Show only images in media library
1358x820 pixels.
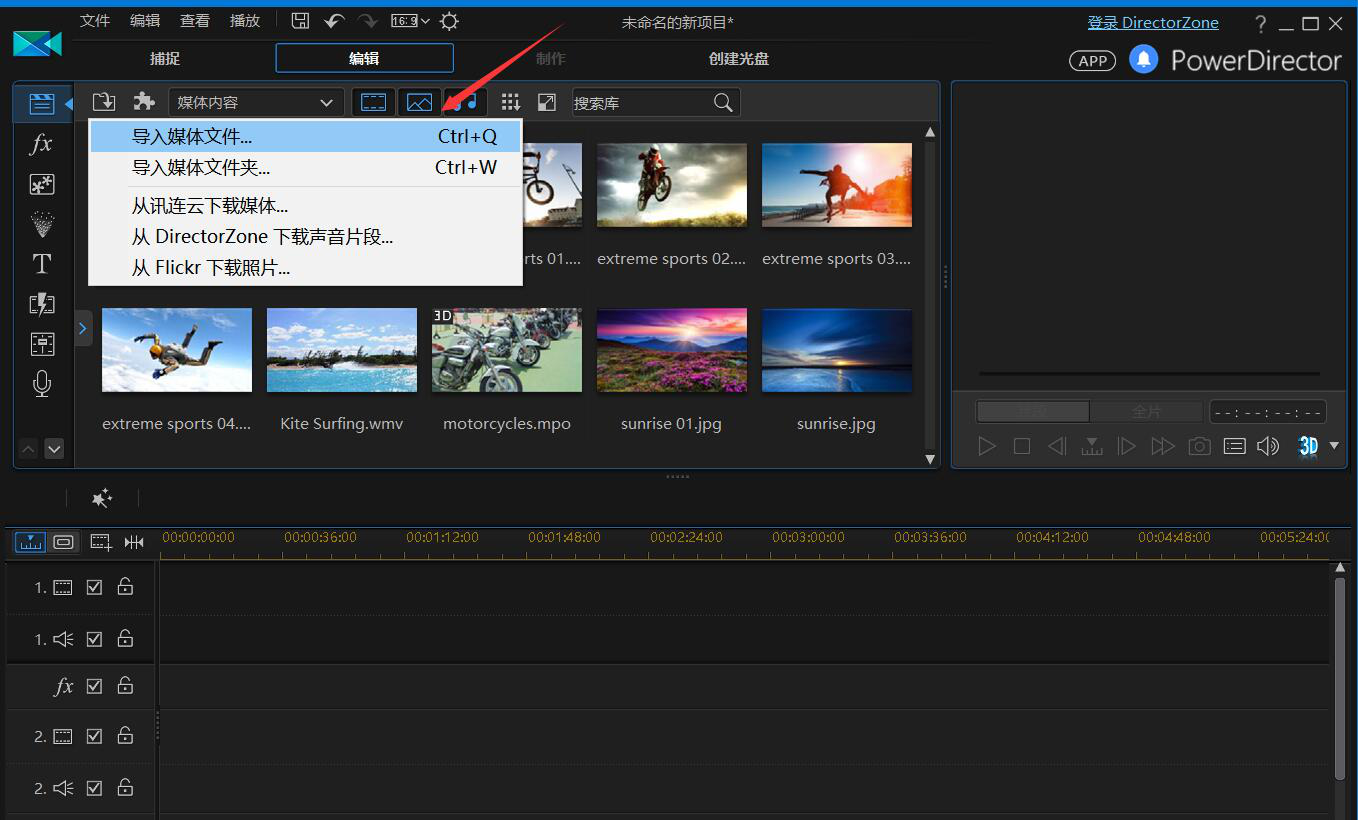[x=420, y=102]
